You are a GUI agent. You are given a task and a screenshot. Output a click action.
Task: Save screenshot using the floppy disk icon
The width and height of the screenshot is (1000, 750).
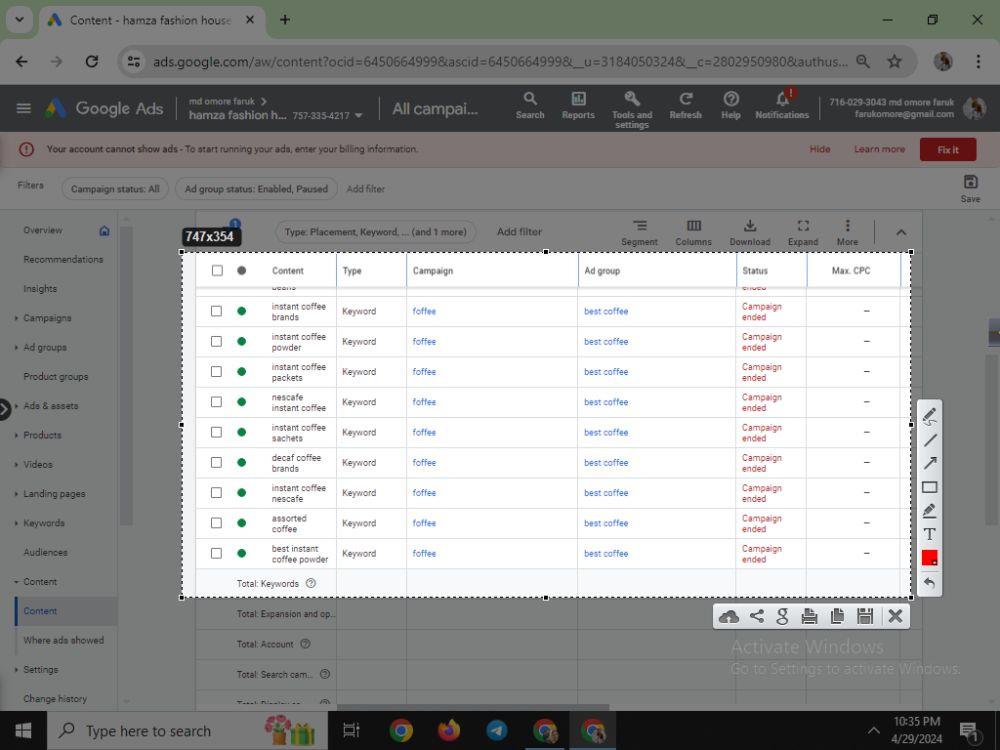[865, 616]
